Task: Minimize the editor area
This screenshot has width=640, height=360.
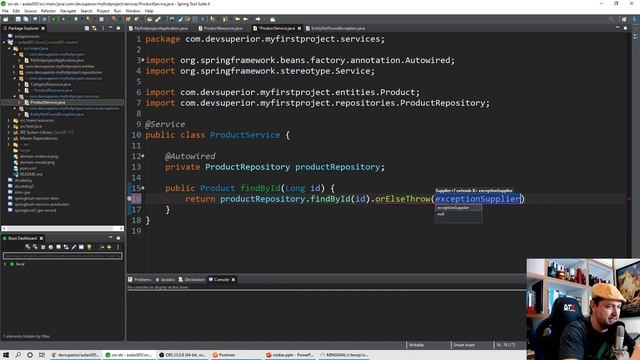Action: [618, 28]
